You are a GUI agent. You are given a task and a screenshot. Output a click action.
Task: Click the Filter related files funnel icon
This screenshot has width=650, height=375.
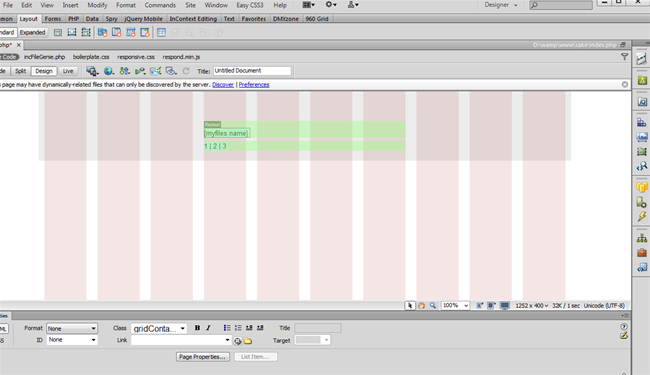(x=624, y=57)
